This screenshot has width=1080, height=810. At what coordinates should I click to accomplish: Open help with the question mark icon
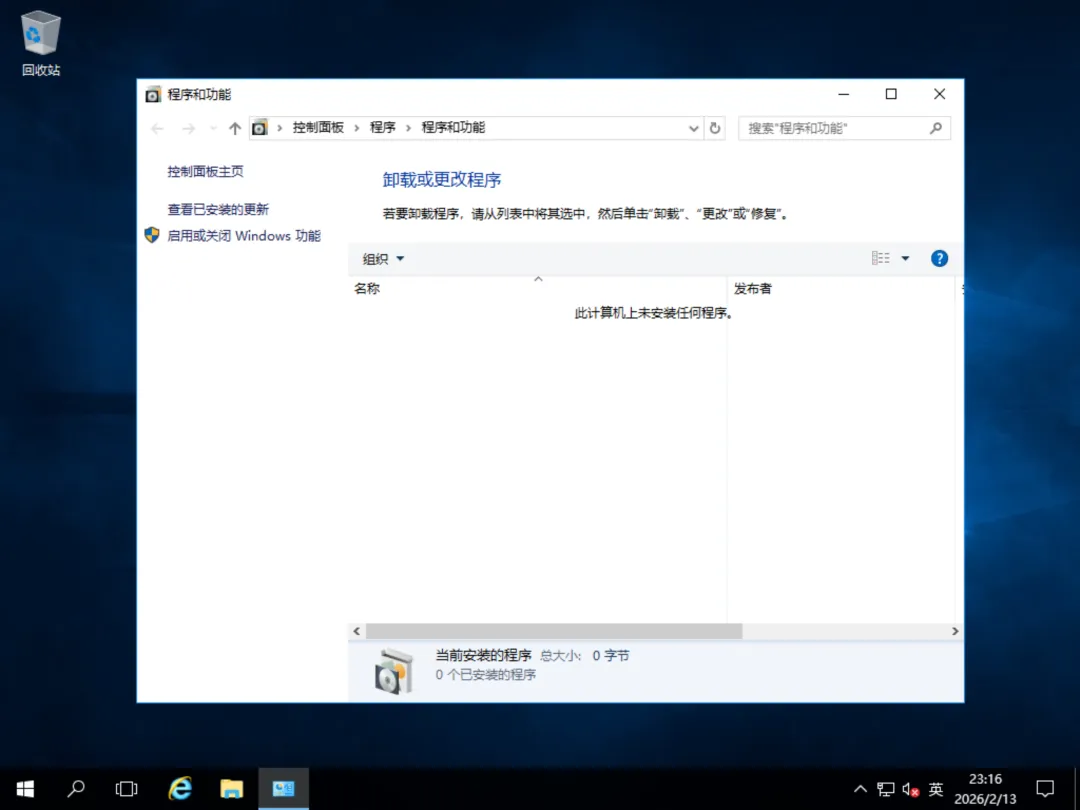pyautogui.click(x=939, y=258)
